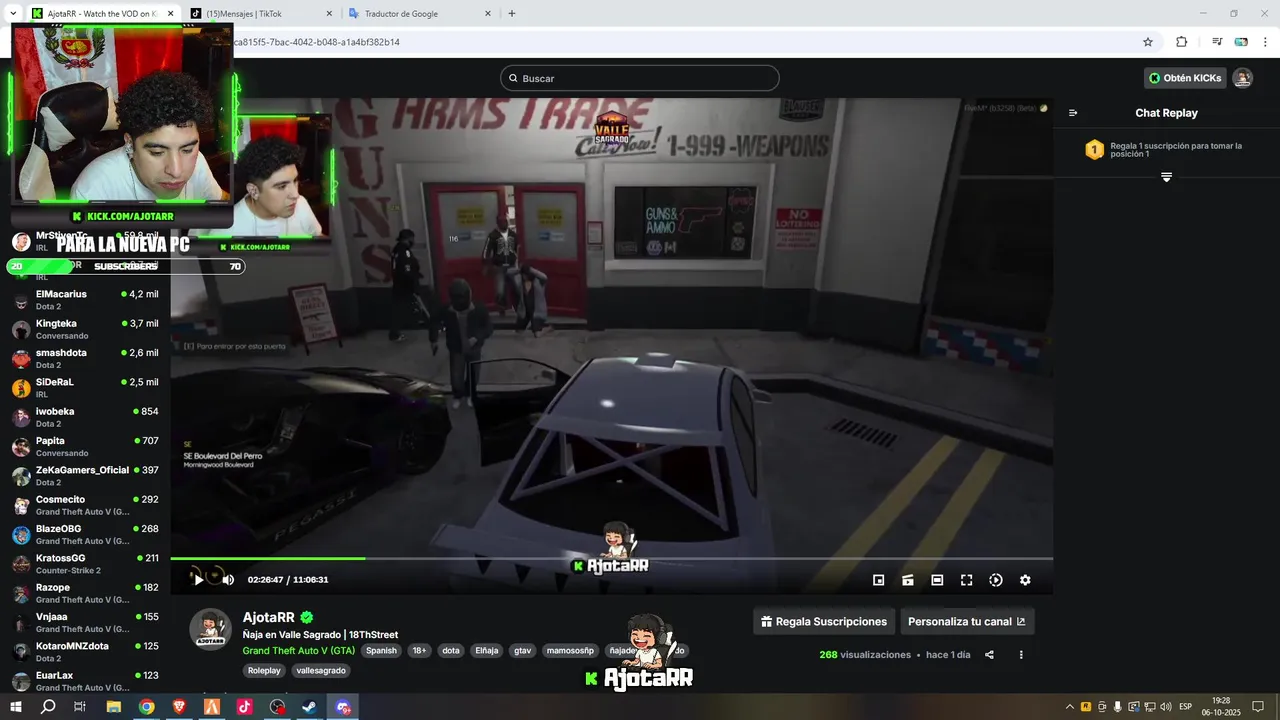Open the Windows Start menu
Viewport: 1280px width, 720px height.
click(16, 707)
